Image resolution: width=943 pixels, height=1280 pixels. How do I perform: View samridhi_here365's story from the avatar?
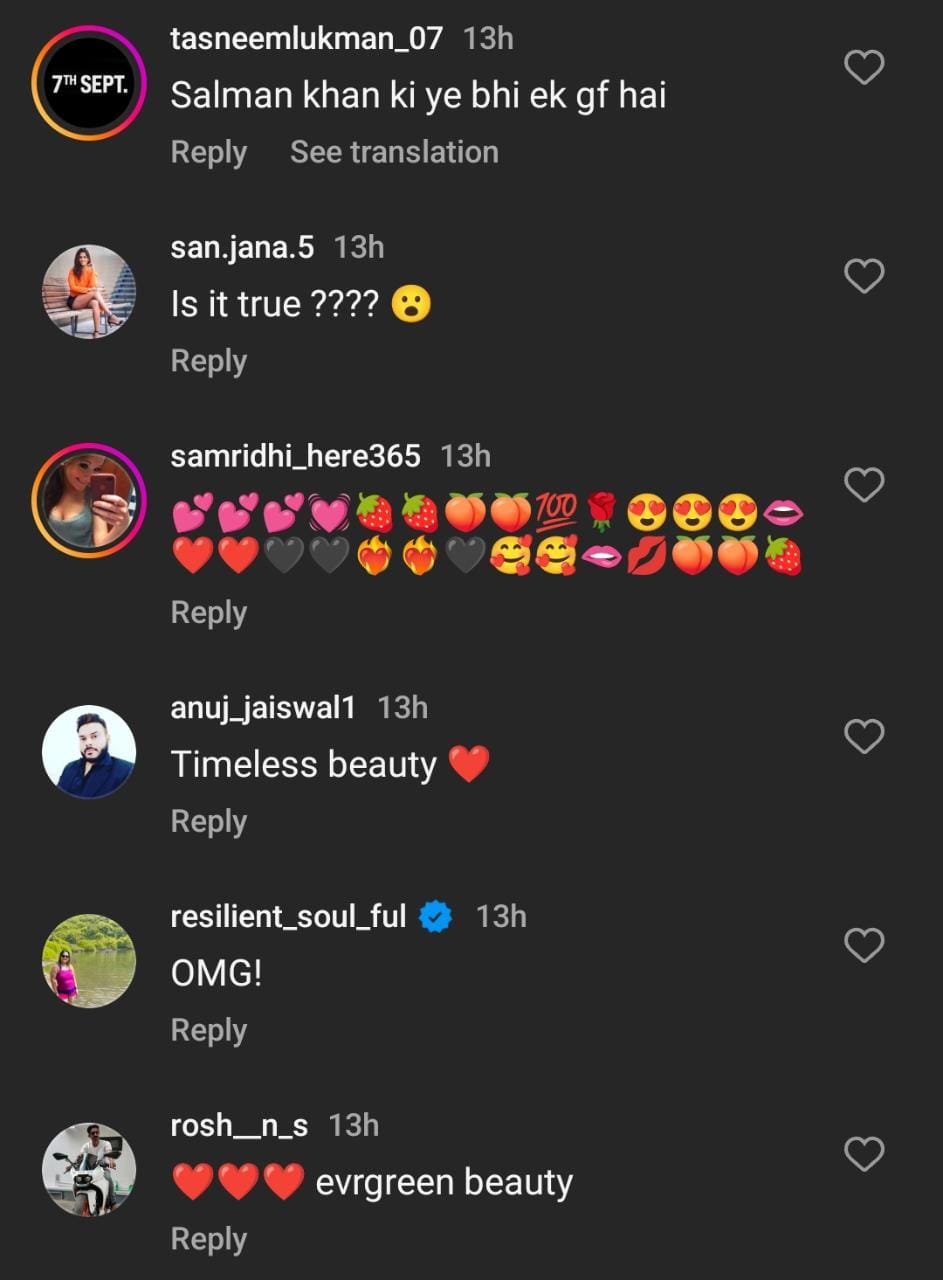(x=89, y=500)
